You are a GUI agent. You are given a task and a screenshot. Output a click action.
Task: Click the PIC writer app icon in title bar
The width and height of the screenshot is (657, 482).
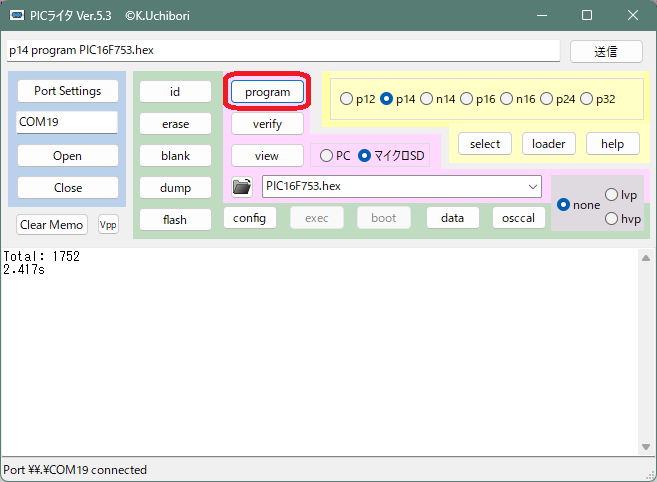(16, 16)
